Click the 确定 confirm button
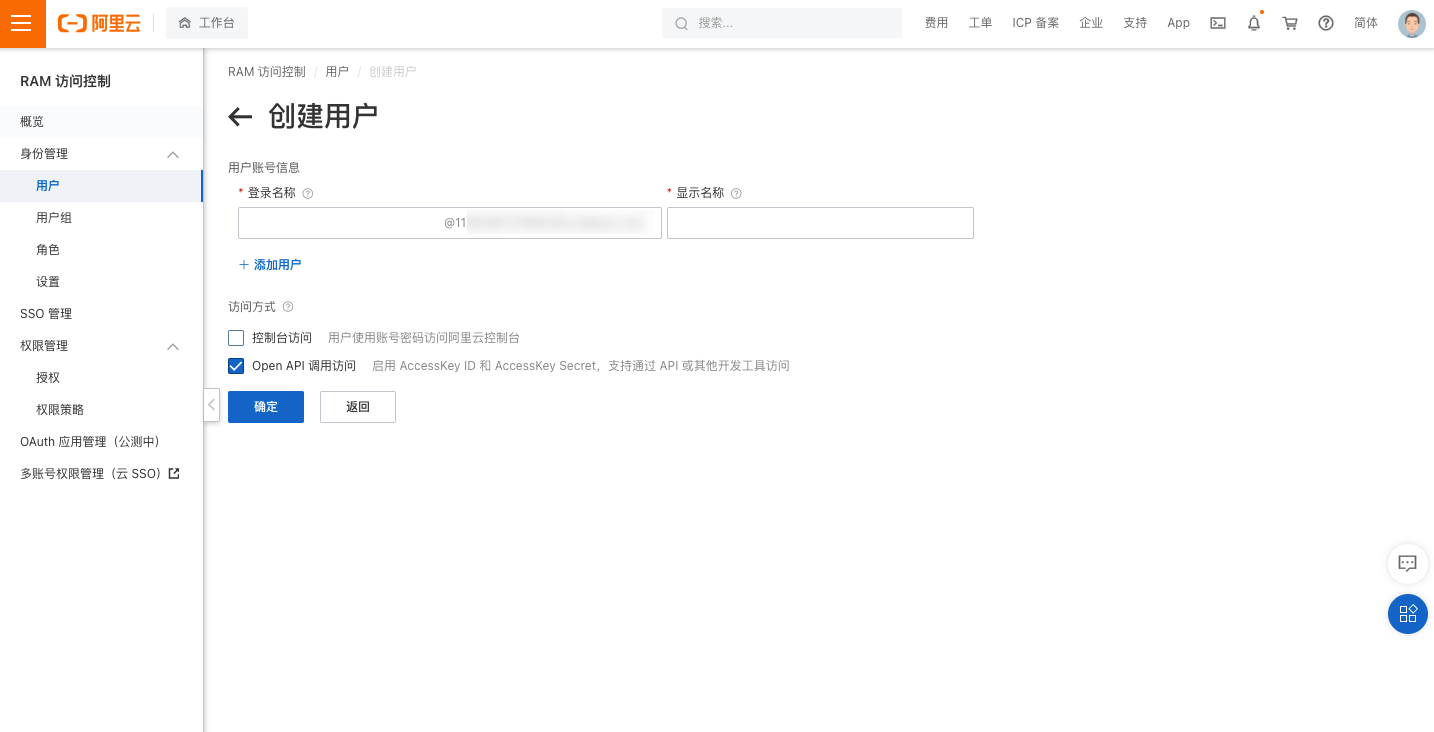Screen dimensions: 1434x732 (265, 407)
